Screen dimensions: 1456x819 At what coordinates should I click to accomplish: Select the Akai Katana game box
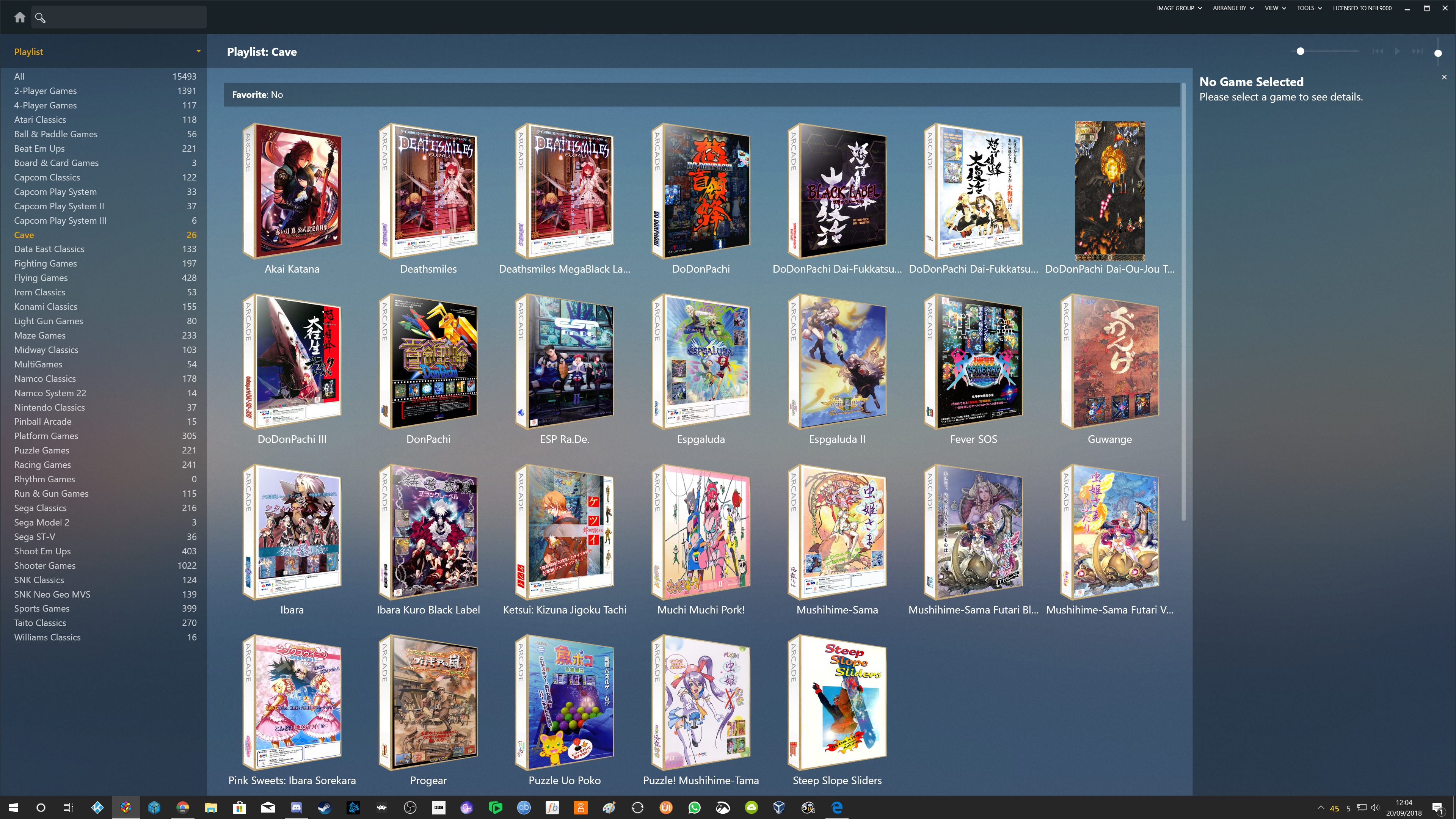pyautogui.click(x=292, y=191)
